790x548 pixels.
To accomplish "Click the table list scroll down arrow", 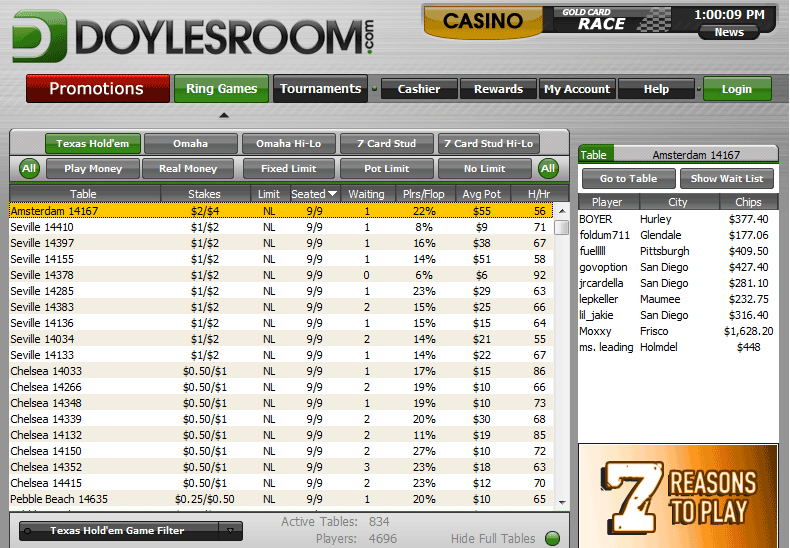I will pyautogui.click(x=562, y=502).
